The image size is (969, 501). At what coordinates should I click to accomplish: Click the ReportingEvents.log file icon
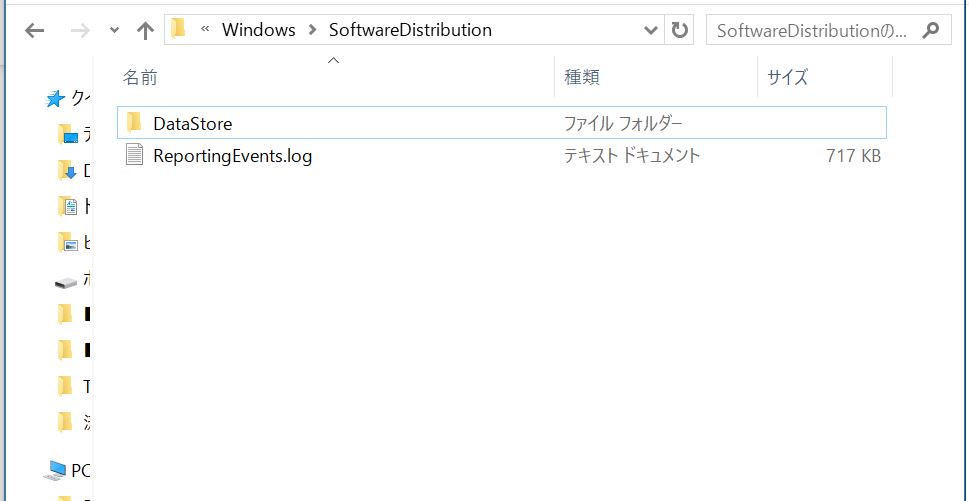(x=135, y=155)
